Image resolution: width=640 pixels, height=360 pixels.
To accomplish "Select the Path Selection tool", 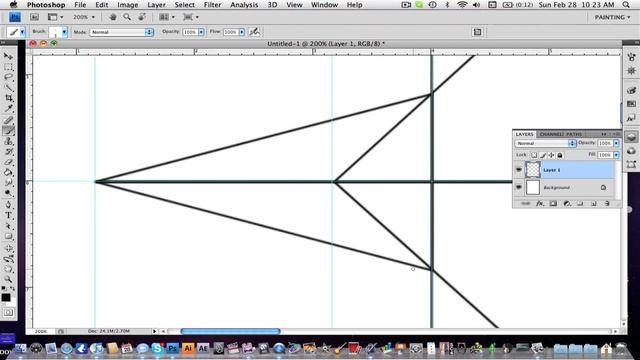I will click(x=8, y=226).
